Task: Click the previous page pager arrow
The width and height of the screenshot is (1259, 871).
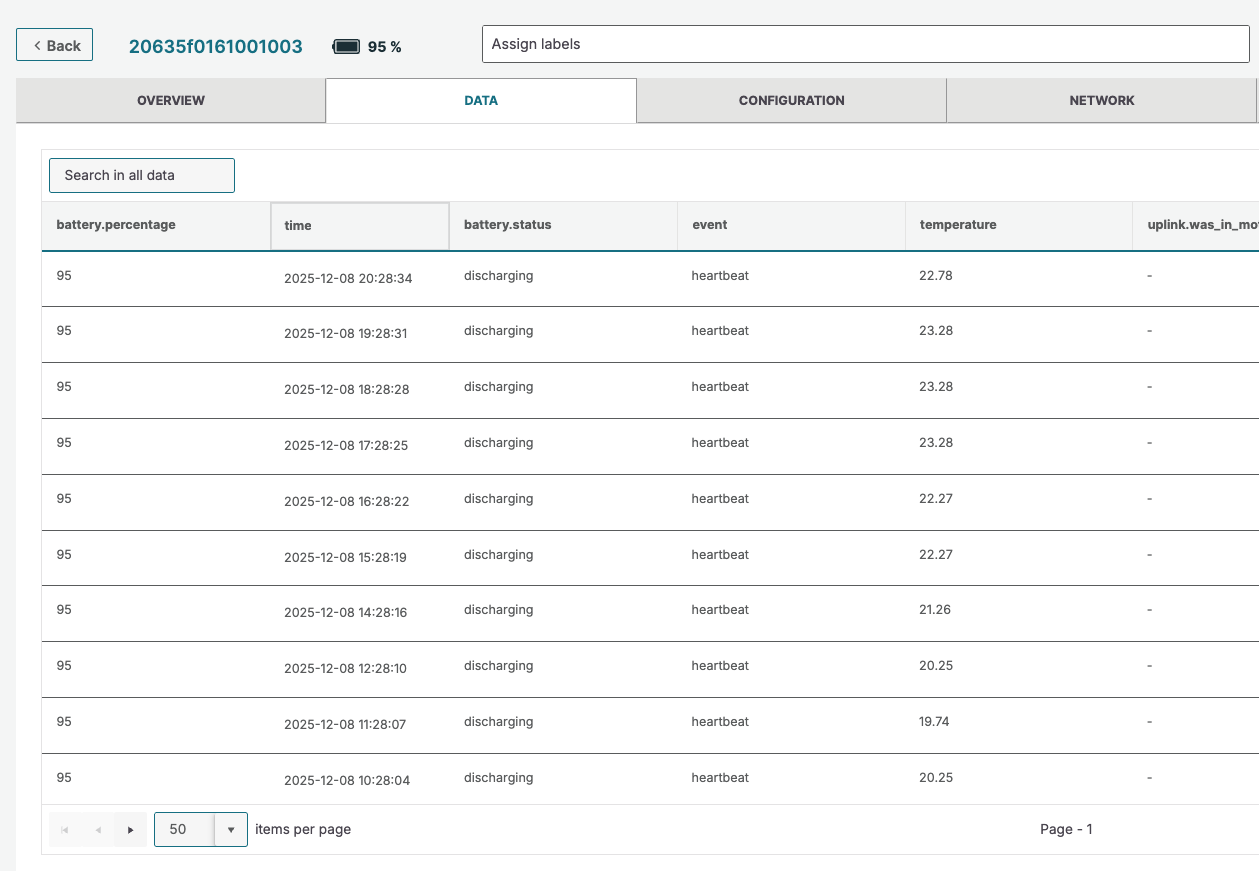Action: pos(98,830)
